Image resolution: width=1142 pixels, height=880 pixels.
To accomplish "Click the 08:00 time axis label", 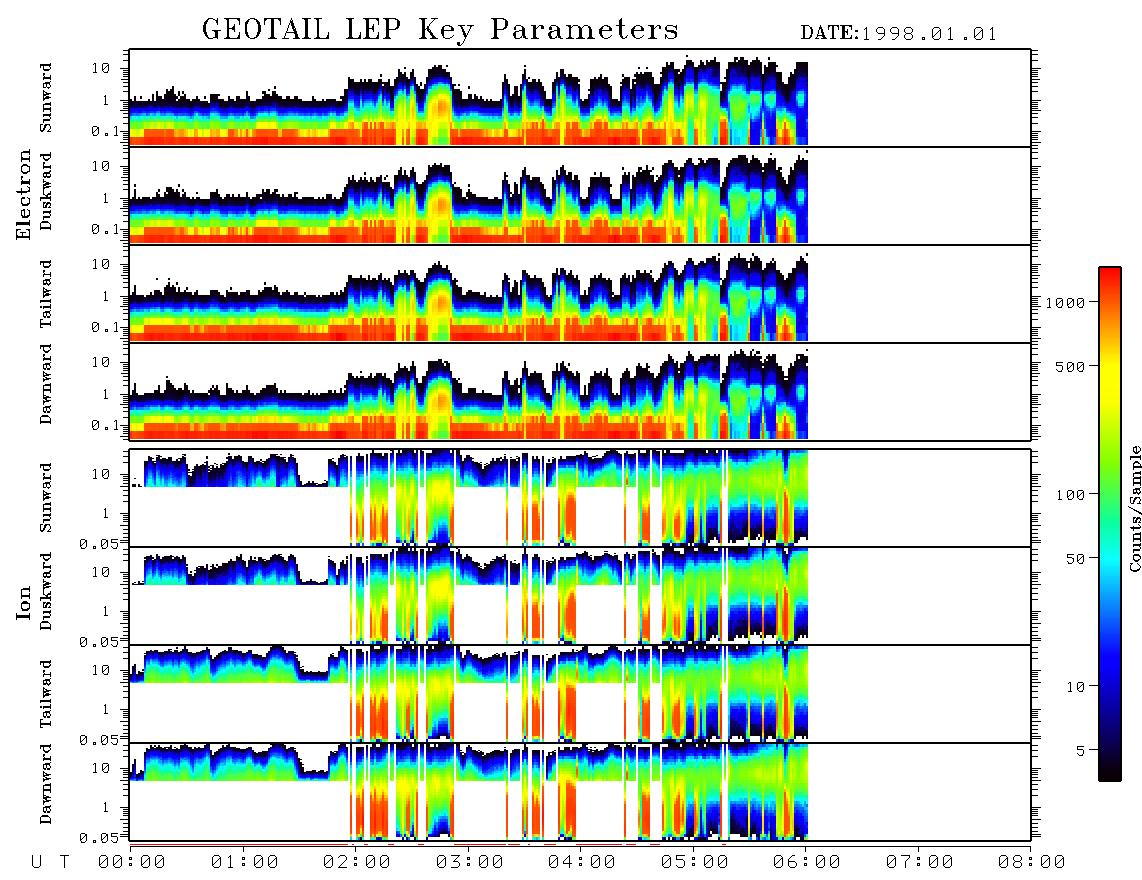I will tap(1031, 863).
